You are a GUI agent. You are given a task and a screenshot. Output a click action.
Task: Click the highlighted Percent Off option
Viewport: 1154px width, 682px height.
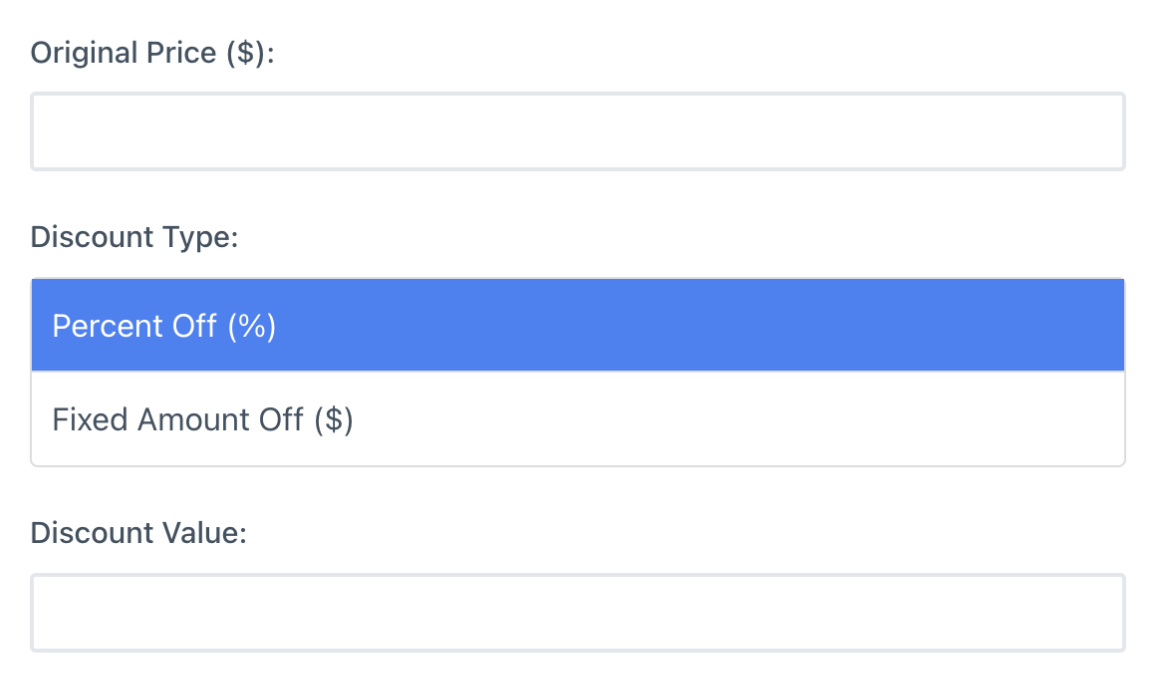click(x=576, y=325)
